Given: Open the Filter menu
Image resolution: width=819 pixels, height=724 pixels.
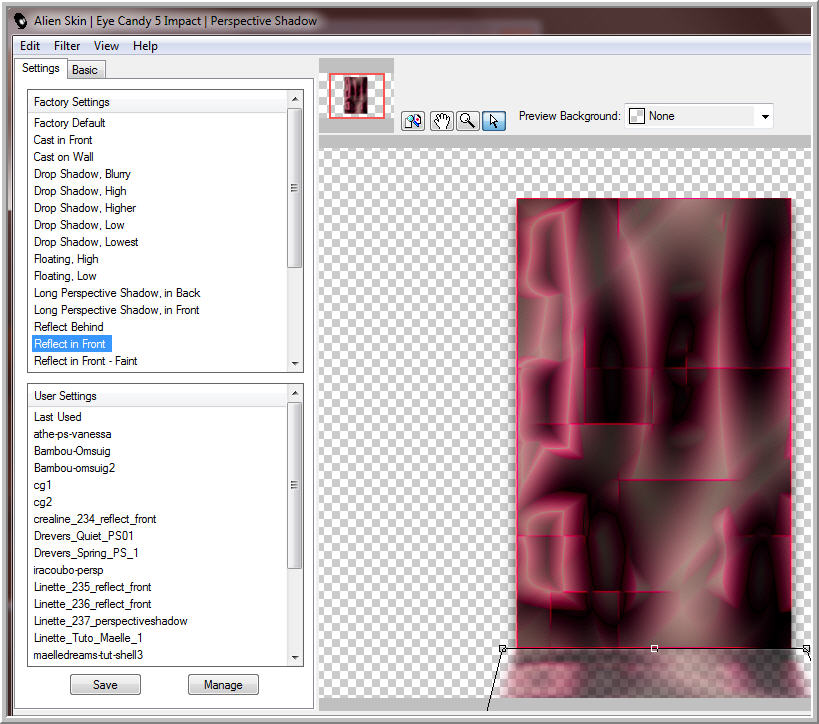Looking at the screenshot, I should point(67,46).
